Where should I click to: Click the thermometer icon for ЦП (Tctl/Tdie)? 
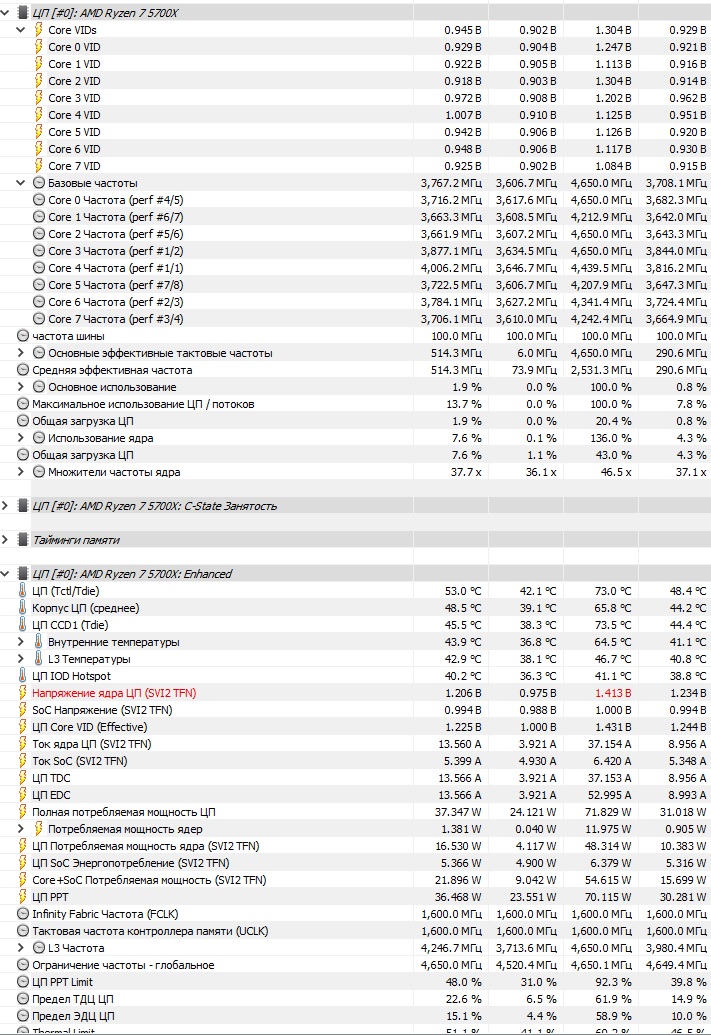[24, 591]
